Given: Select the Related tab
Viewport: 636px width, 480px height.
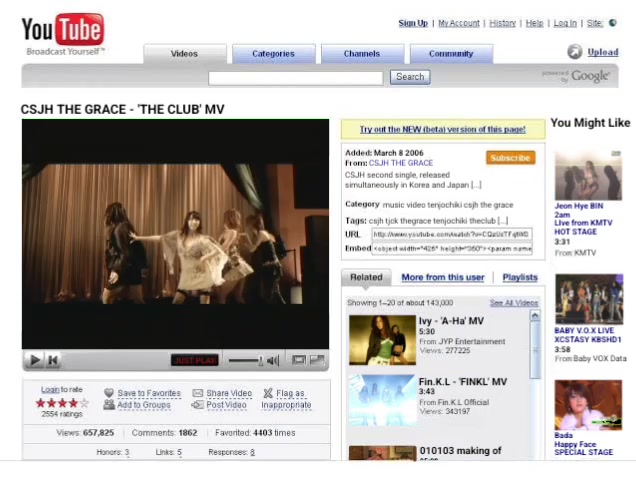Looking at the screenshot, I should tap(366, 278).
